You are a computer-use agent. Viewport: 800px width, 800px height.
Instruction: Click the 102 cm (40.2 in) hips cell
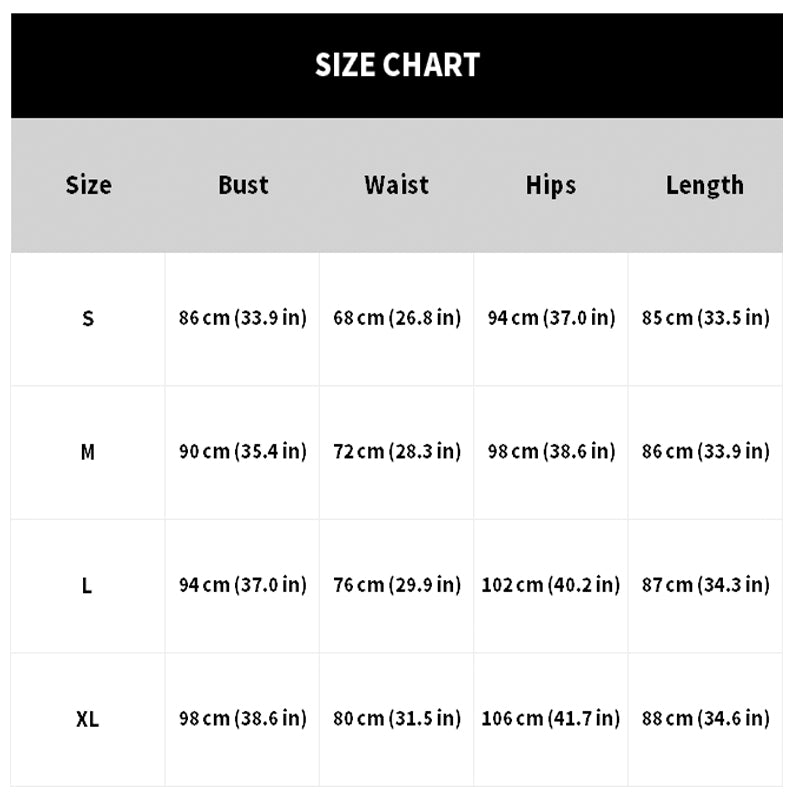pyautogui.click(x=551, y=585)
